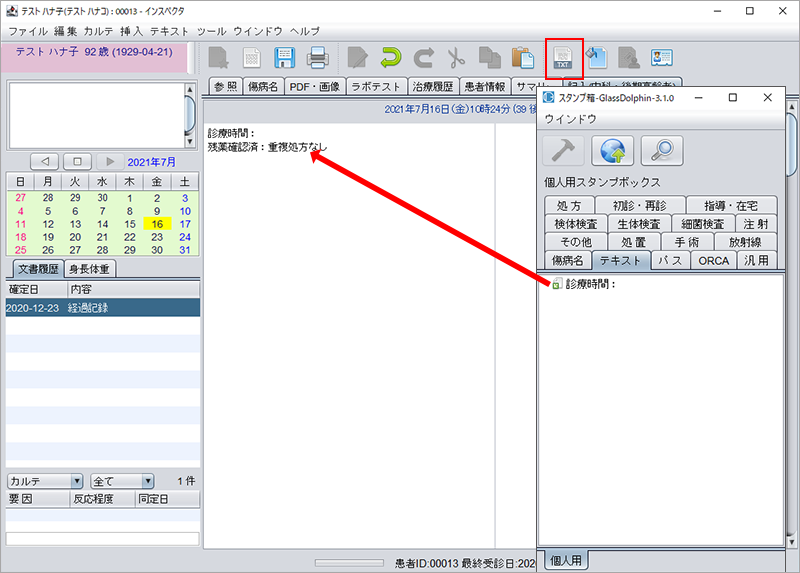Select July 16 in the calendar
The image size is (800, 573).
point(156,224)
